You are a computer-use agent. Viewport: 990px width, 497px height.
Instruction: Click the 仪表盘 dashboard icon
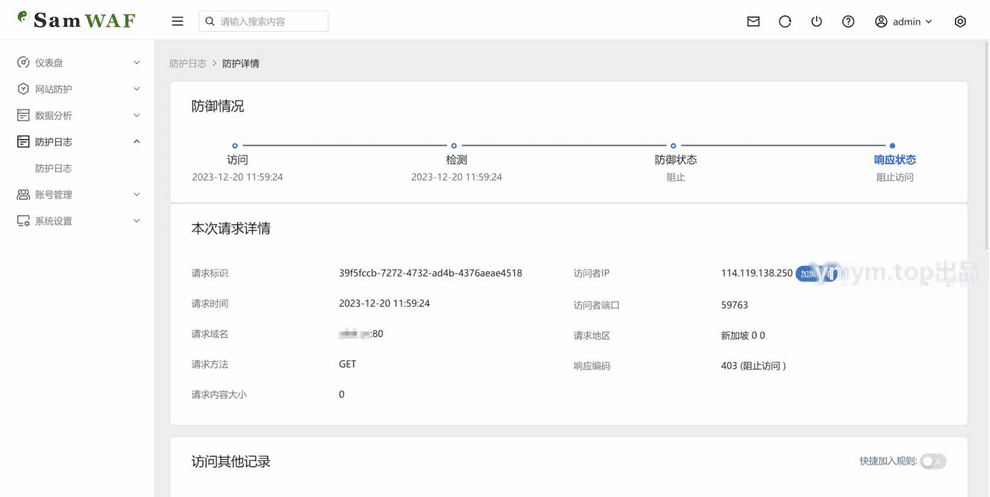click(x=23, y=63)
